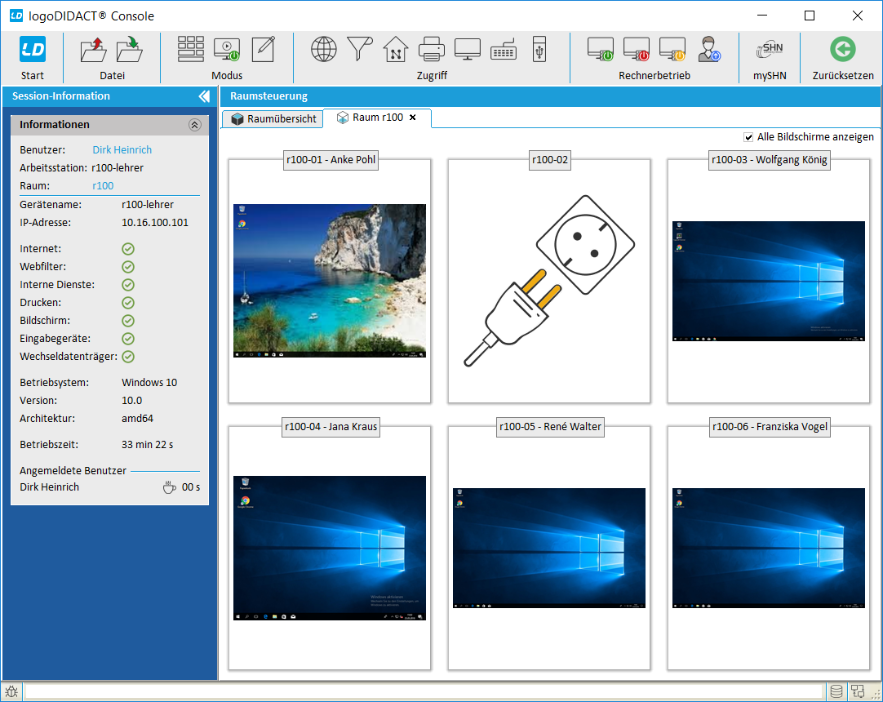This screenshot has width=883, height=702.
Task: Select the pencil edit mode icon
Action: [x=263, y=49]
